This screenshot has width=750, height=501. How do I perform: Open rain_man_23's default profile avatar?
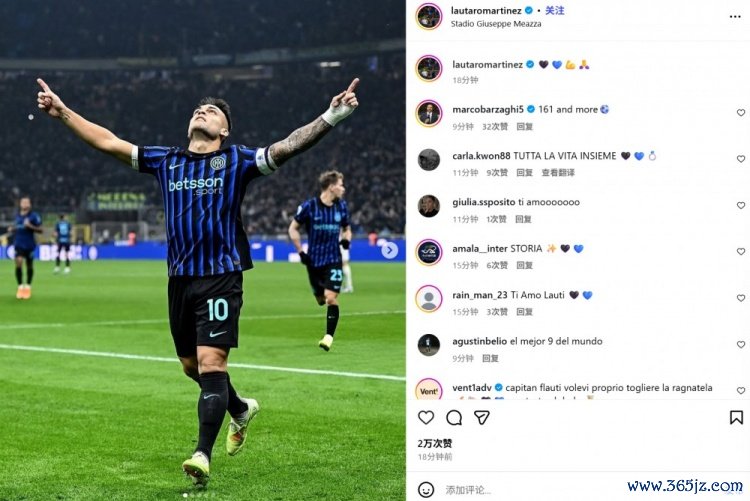(429, 299)
